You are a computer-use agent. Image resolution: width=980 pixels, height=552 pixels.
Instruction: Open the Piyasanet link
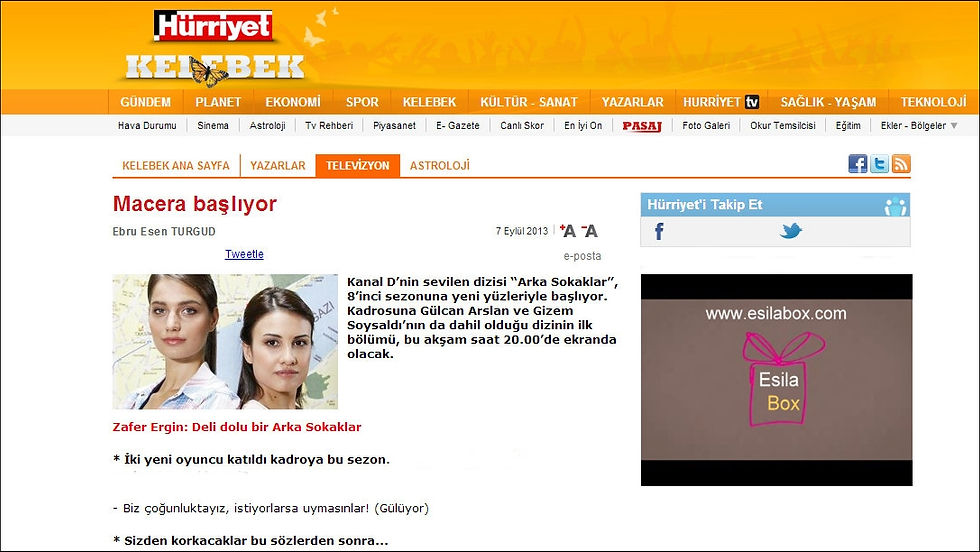click(x=394, y=126)
